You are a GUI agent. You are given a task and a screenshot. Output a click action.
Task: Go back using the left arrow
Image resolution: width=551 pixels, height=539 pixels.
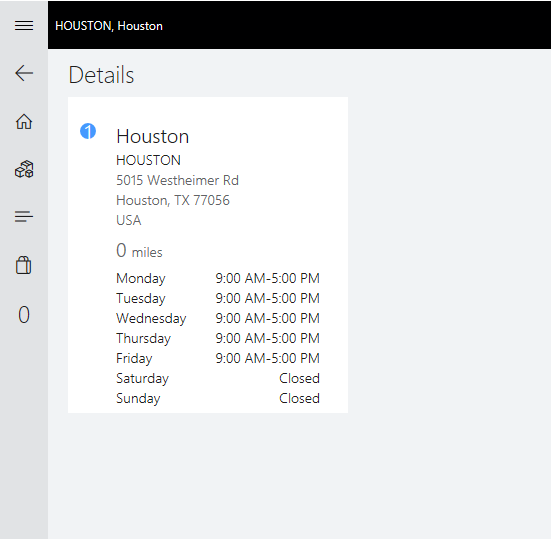click(x=24, y=73)
